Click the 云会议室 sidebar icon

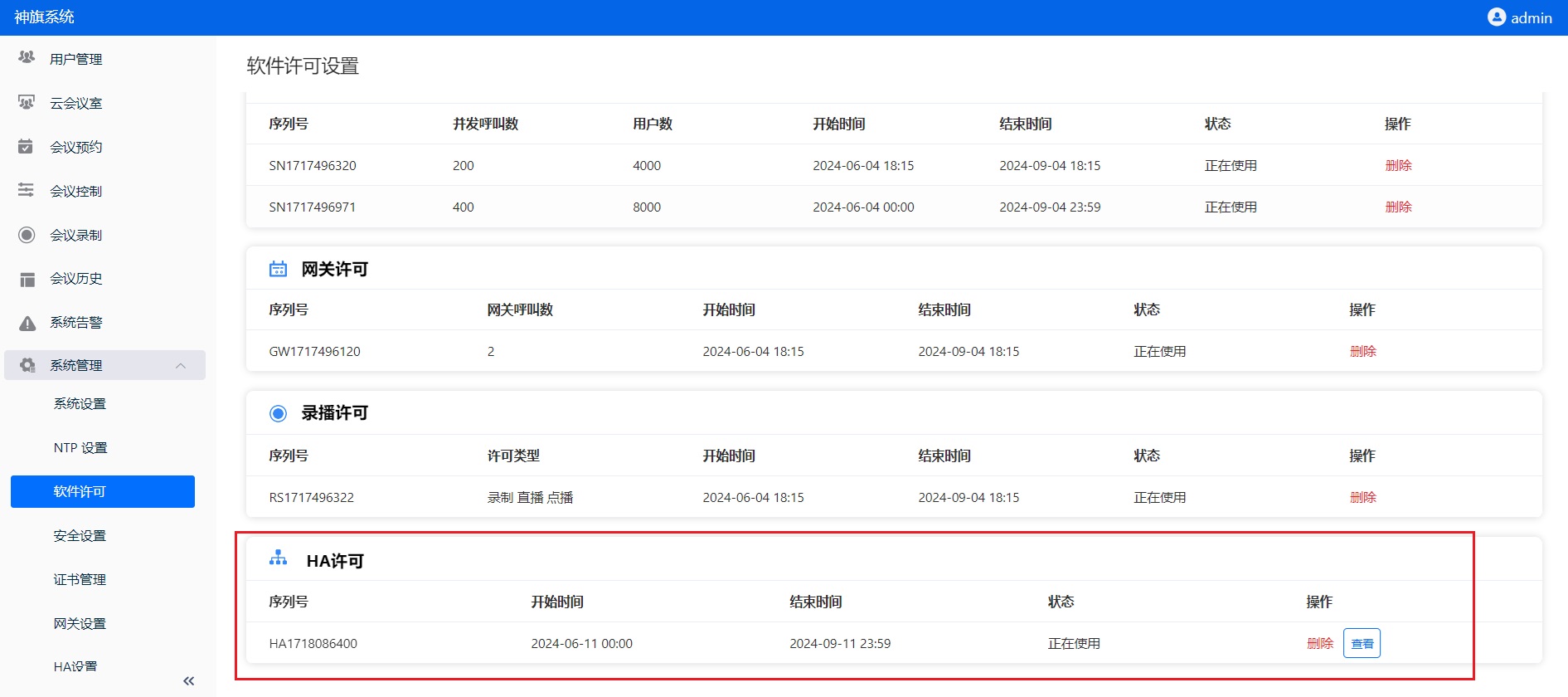click(x=27, y=102)
